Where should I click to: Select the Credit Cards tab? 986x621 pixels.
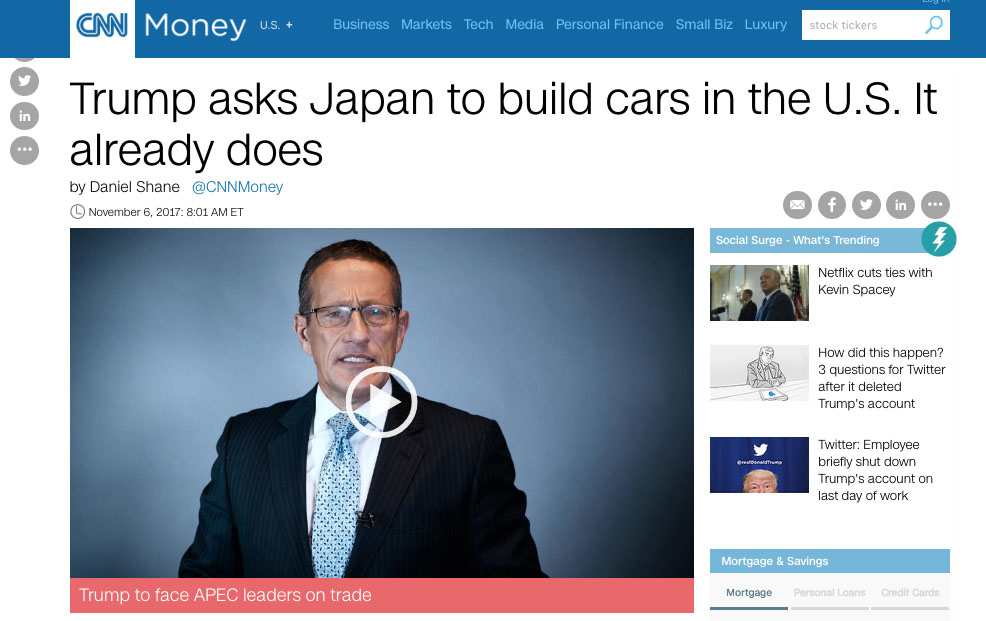click(910, 593)
